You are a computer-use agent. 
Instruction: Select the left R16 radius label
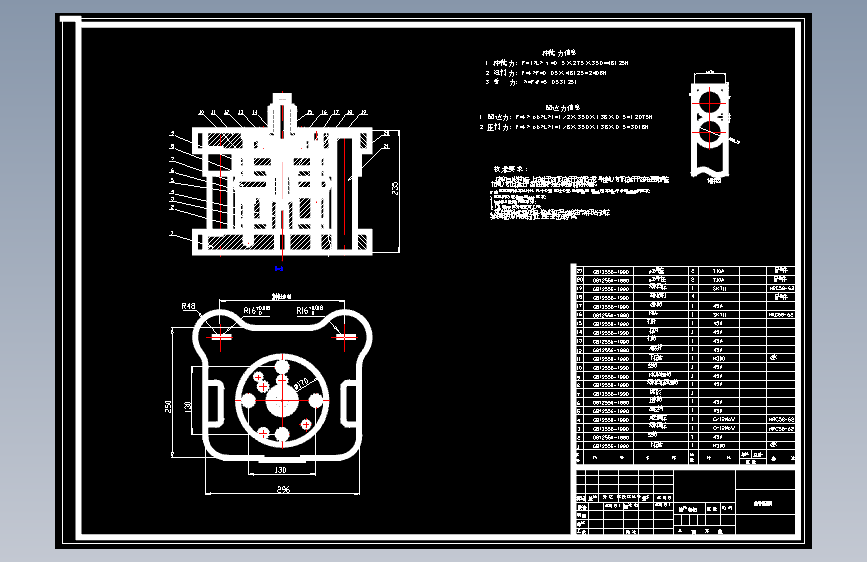click(257, 310)
